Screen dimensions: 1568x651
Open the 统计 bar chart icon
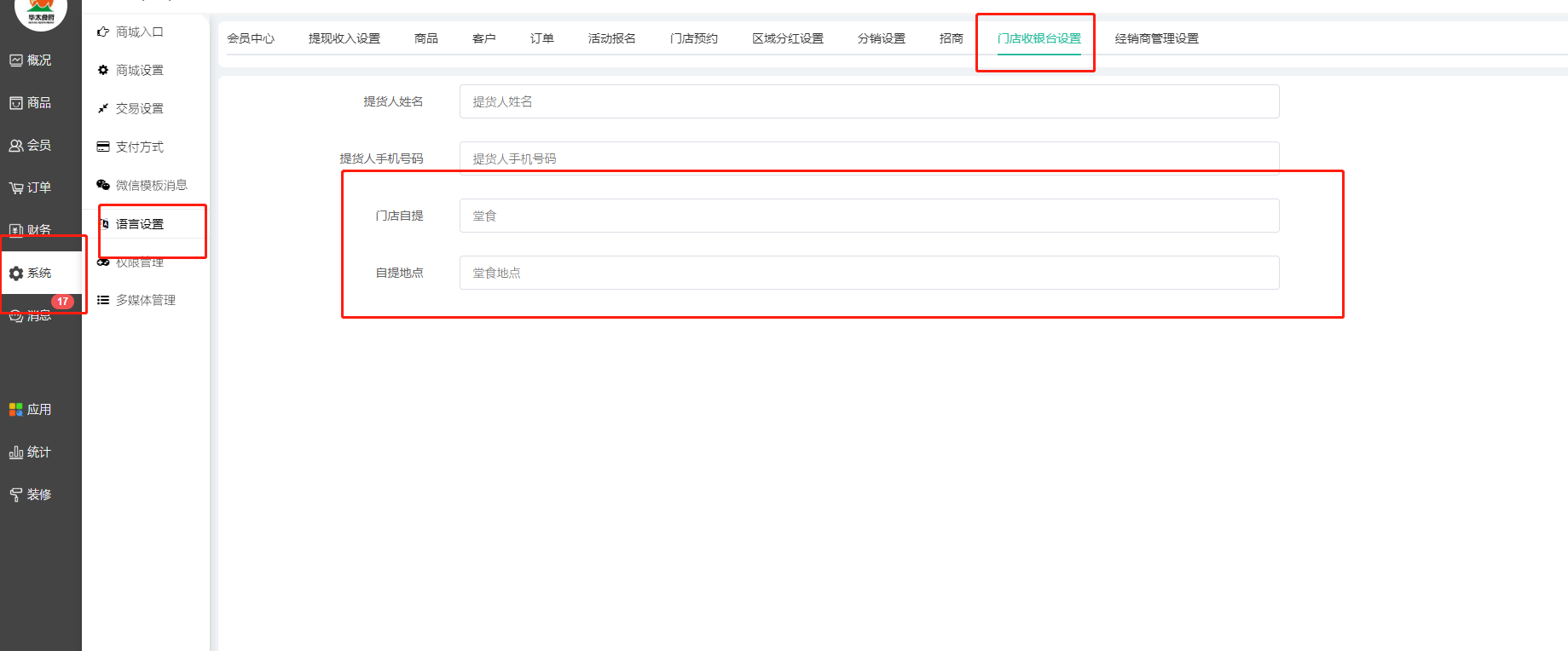(x=16, y=452)
